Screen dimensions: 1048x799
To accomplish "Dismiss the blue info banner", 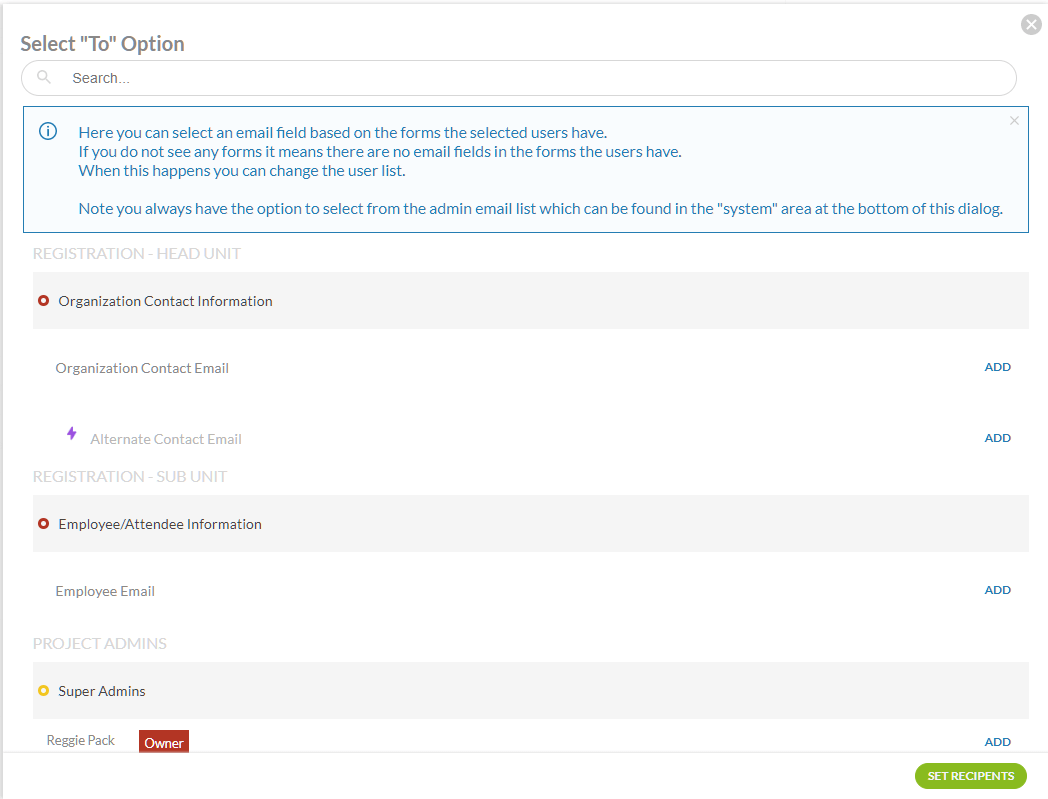I will tap(1014, 121).
